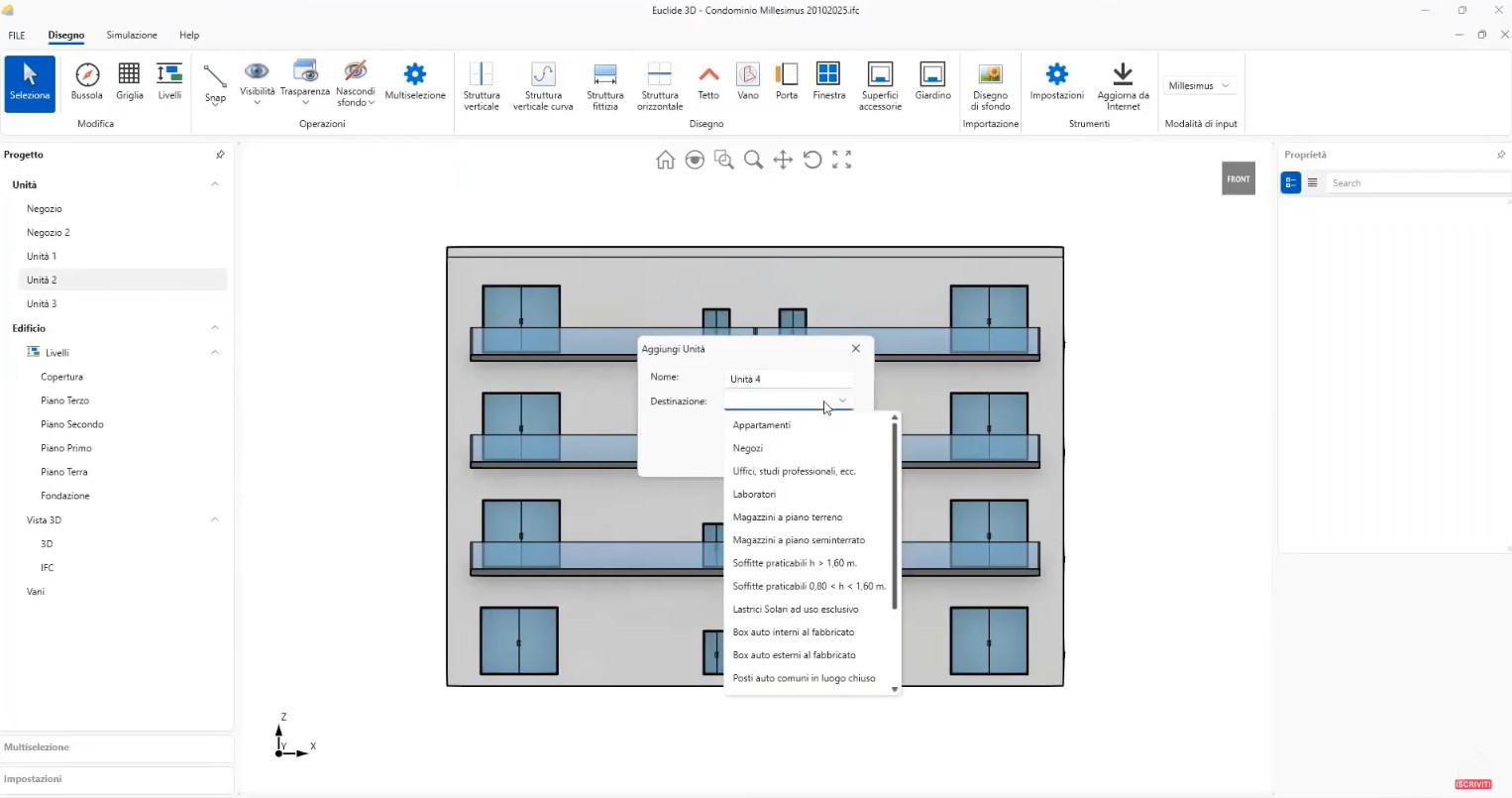Collapse the Livelli tree section
Viewport: 1512px width, 798px height.
215,353
